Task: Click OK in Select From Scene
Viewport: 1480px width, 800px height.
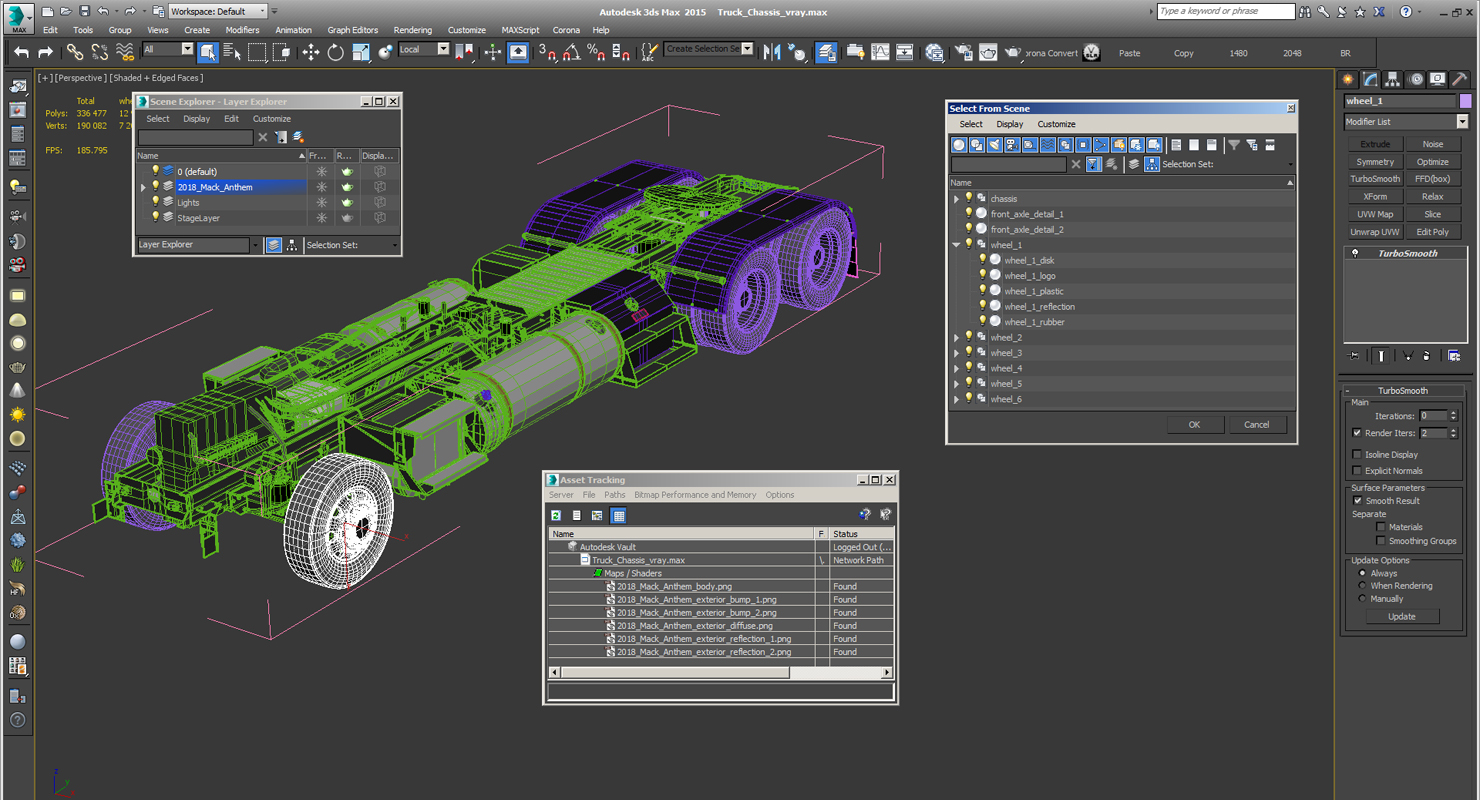Action: (x=1194, y=425)
